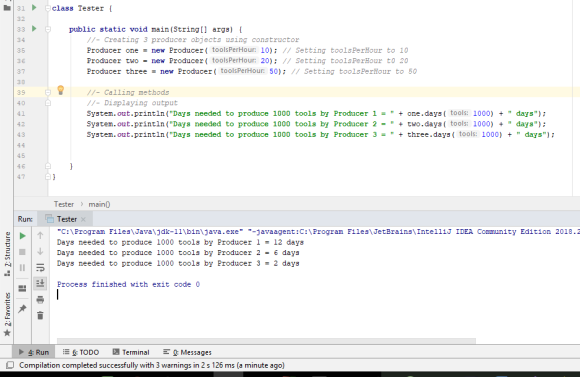This screenshot has width=580, height=377.
Task: Print the console output
Action: pos(40,299)
